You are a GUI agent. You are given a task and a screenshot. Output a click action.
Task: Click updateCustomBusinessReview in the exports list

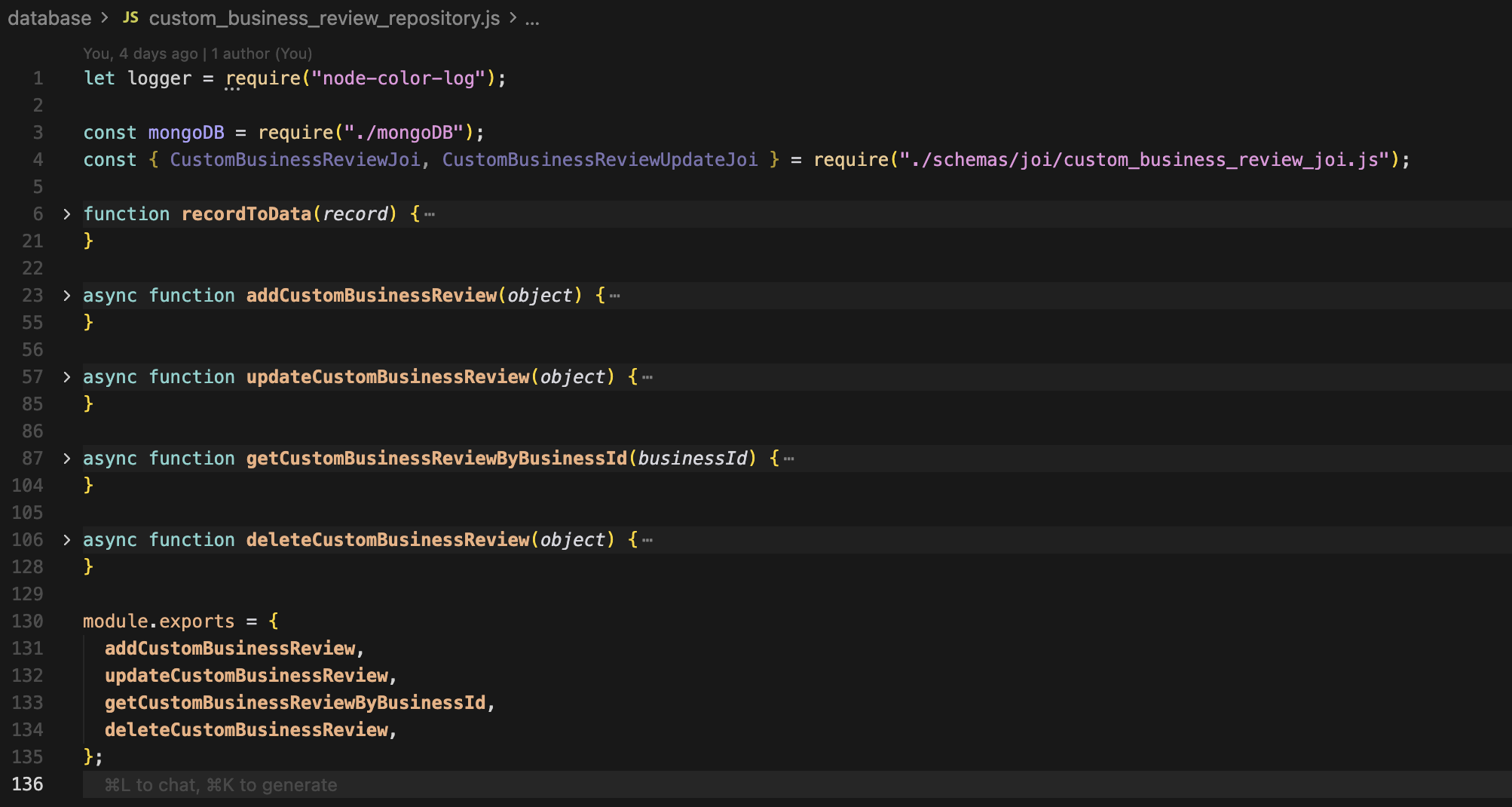click(246, 676)
